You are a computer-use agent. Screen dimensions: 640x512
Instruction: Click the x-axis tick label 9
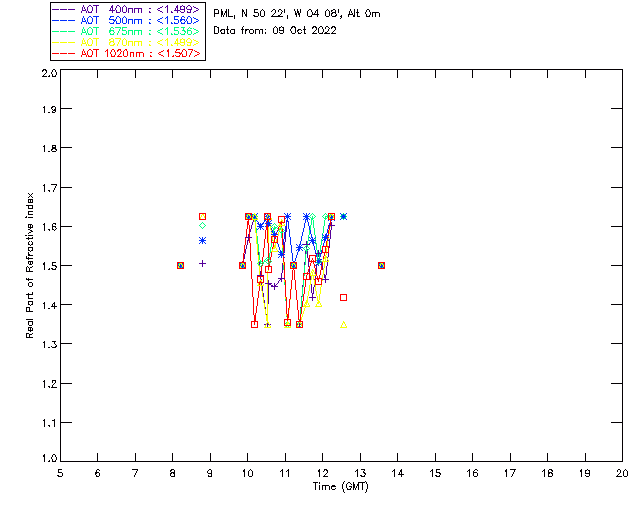click(x=210, y=473)
